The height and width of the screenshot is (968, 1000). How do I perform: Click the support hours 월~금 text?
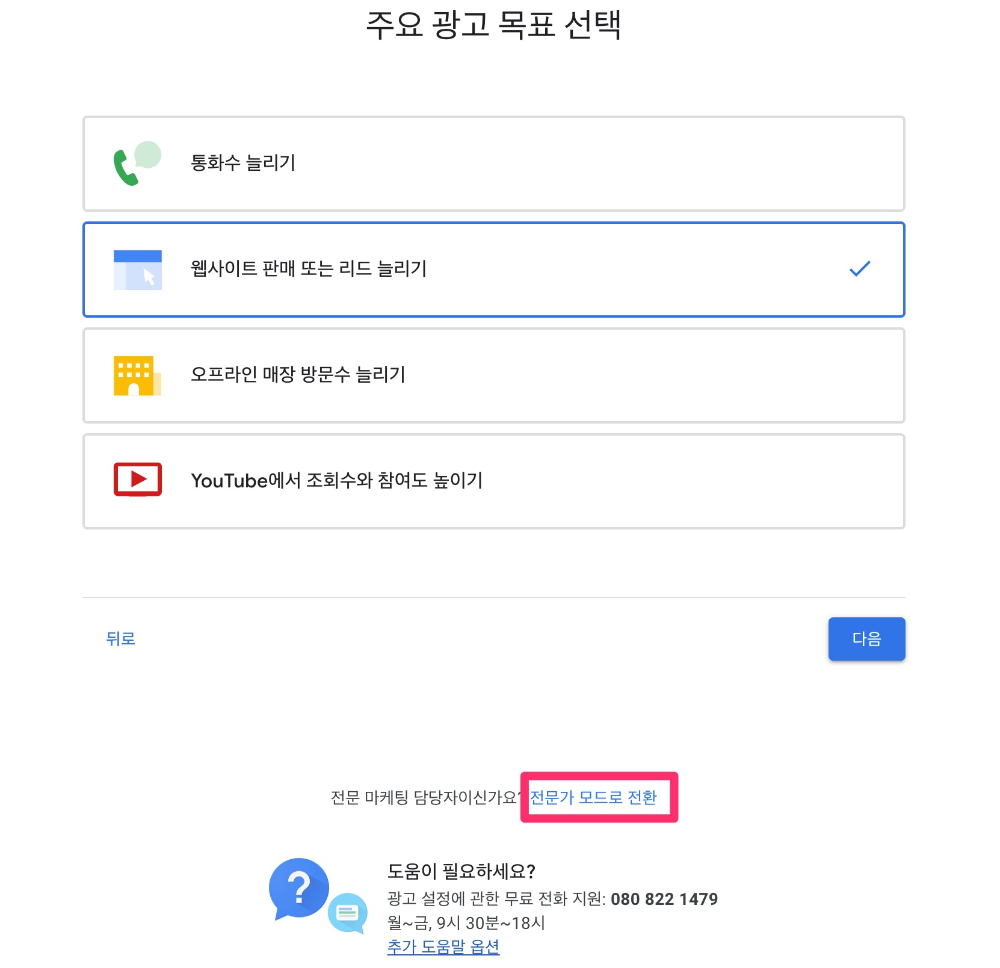[x=466, y=923]
